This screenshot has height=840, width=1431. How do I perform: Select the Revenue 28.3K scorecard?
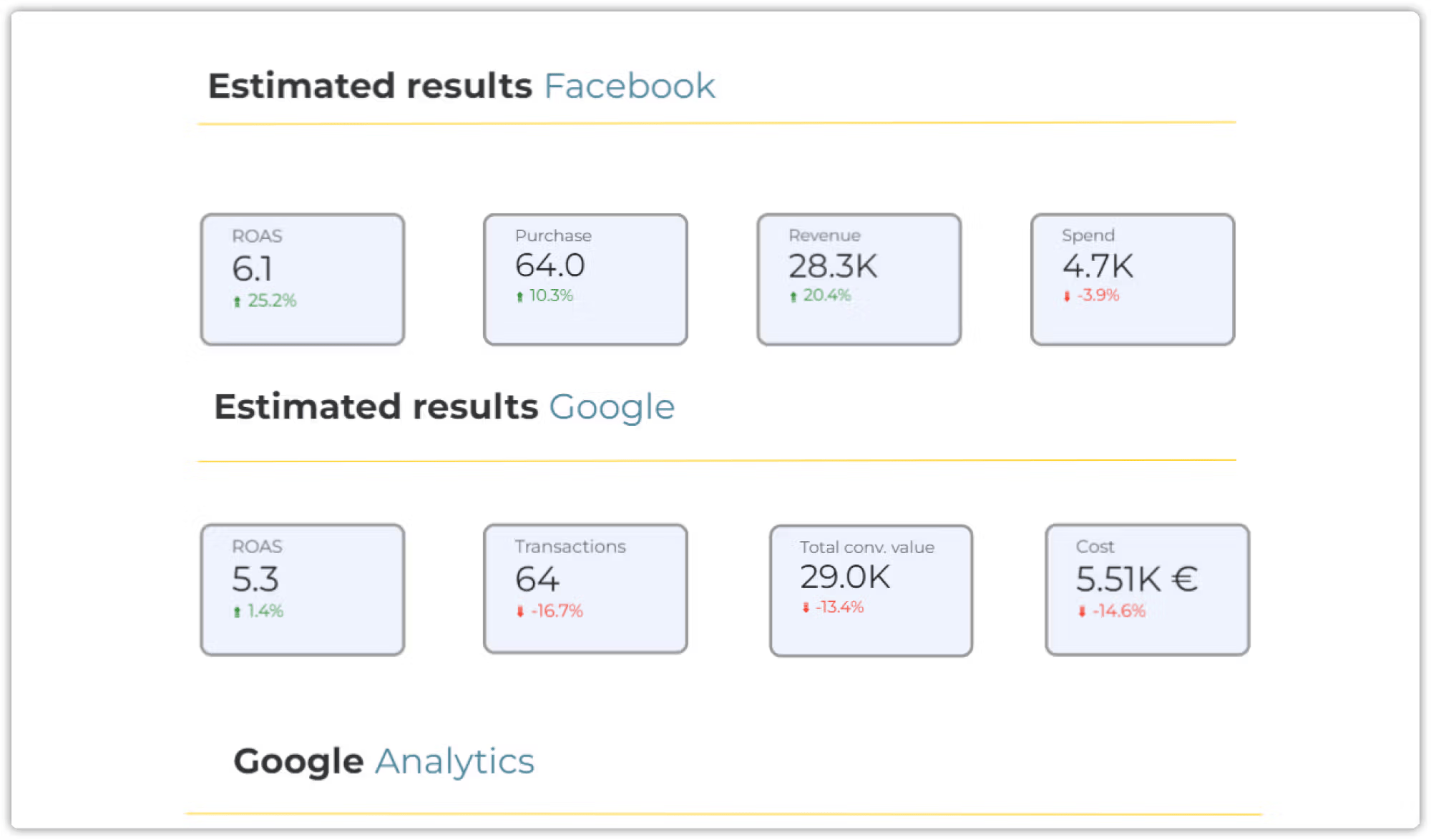click(859, 279)
